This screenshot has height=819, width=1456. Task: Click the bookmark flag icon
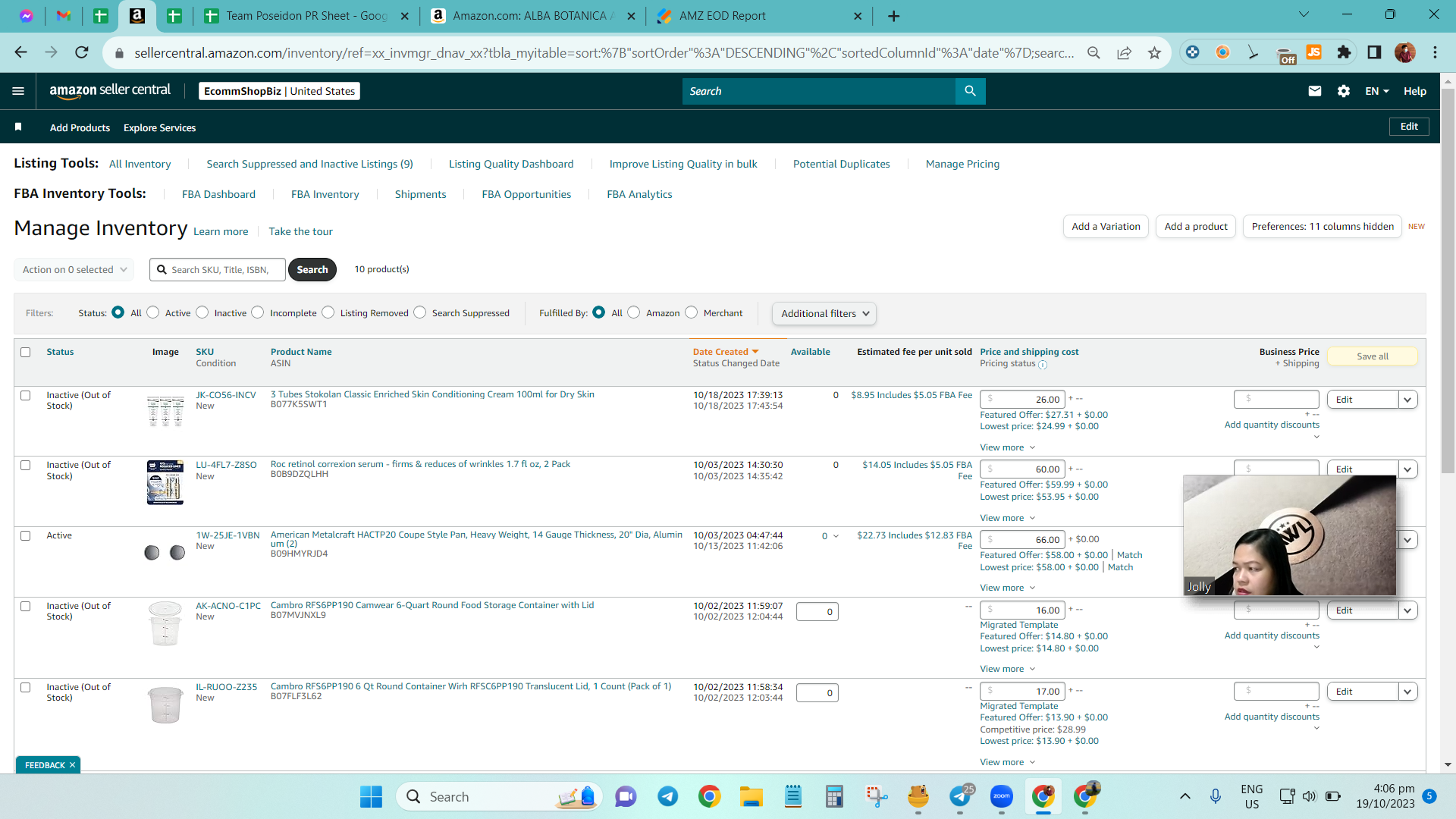(18, 127)
